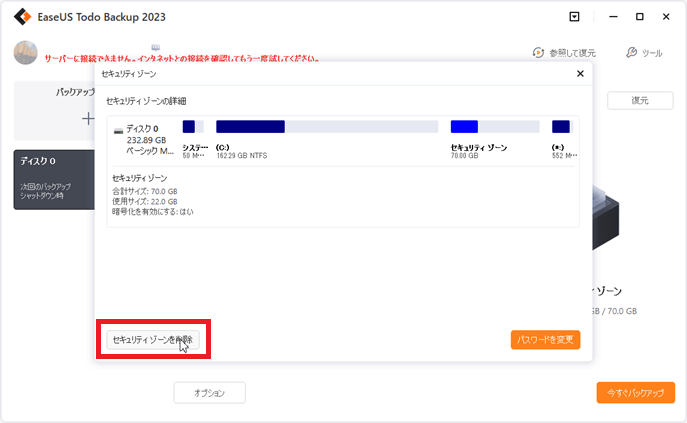
Task: Click セキュリティゾーンを削除 button
Action: point(153,340)
